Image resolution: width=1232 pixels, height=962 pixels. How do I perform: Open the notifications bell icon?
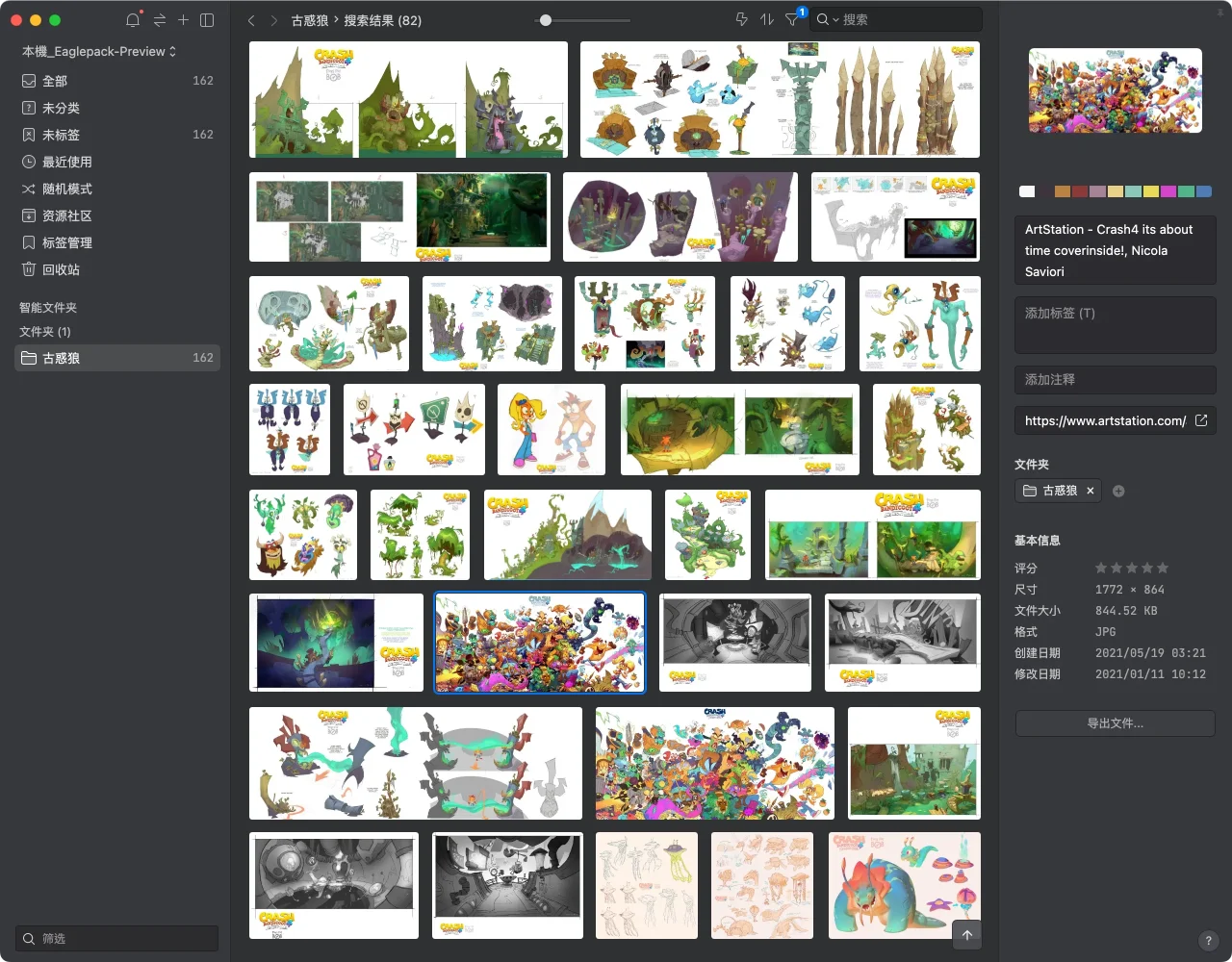(133, 20)
